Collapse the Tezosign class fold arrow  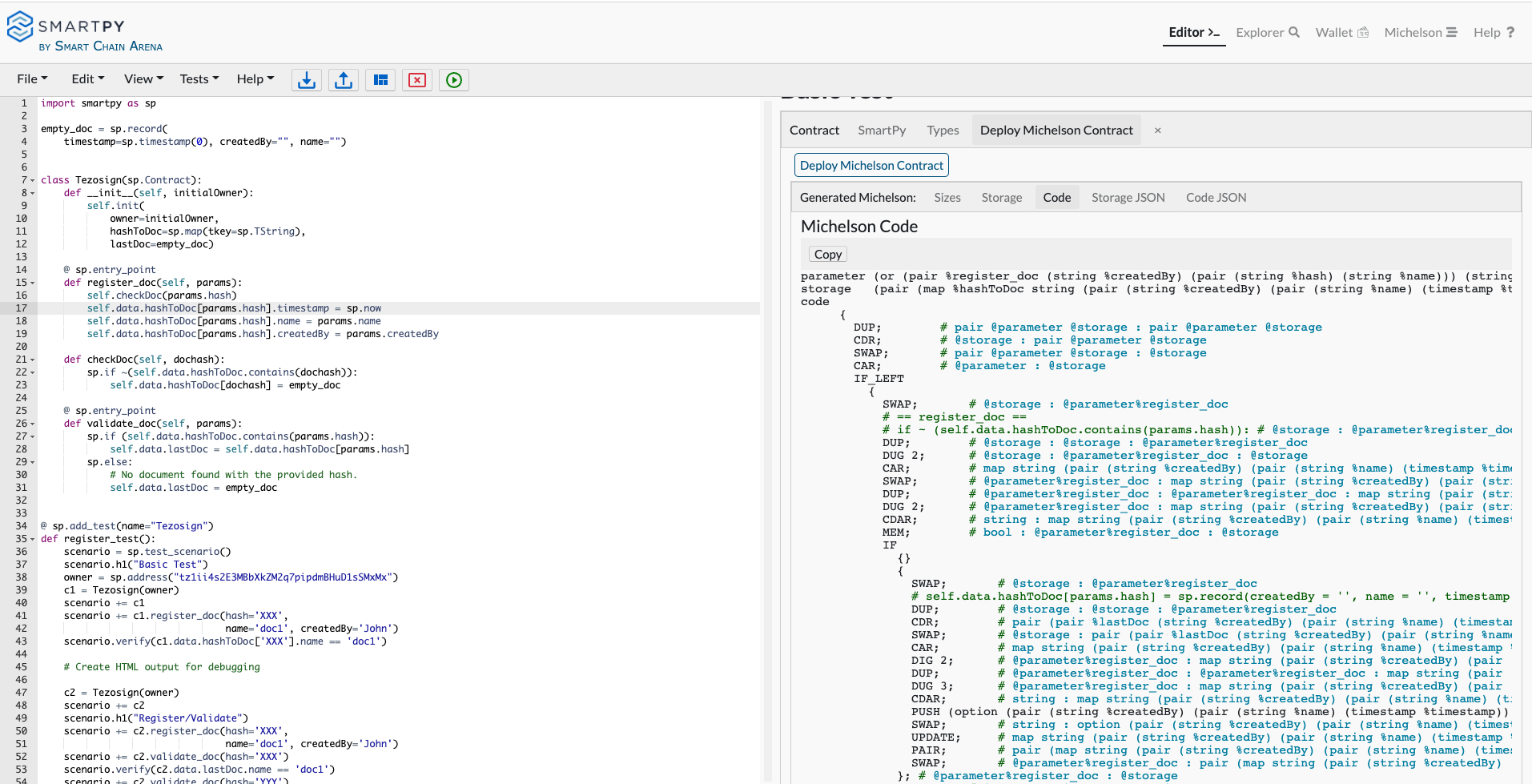tap(33, 181)
